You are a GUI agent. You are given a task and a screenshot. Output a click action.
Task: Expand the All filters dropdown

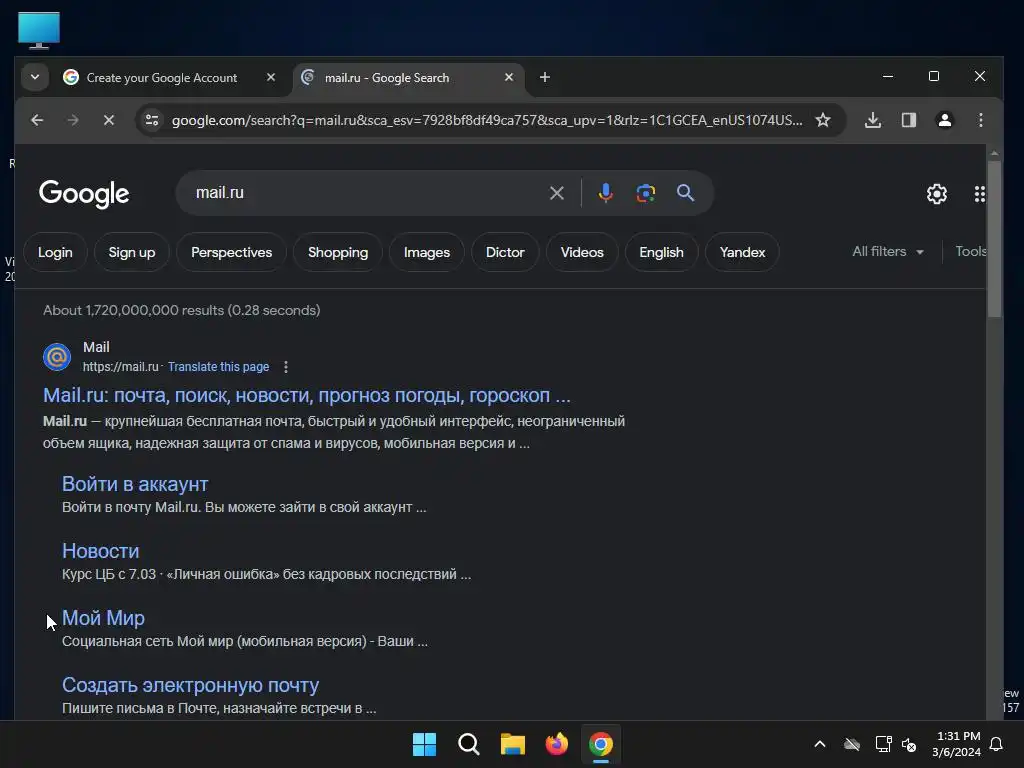[888, 251]
